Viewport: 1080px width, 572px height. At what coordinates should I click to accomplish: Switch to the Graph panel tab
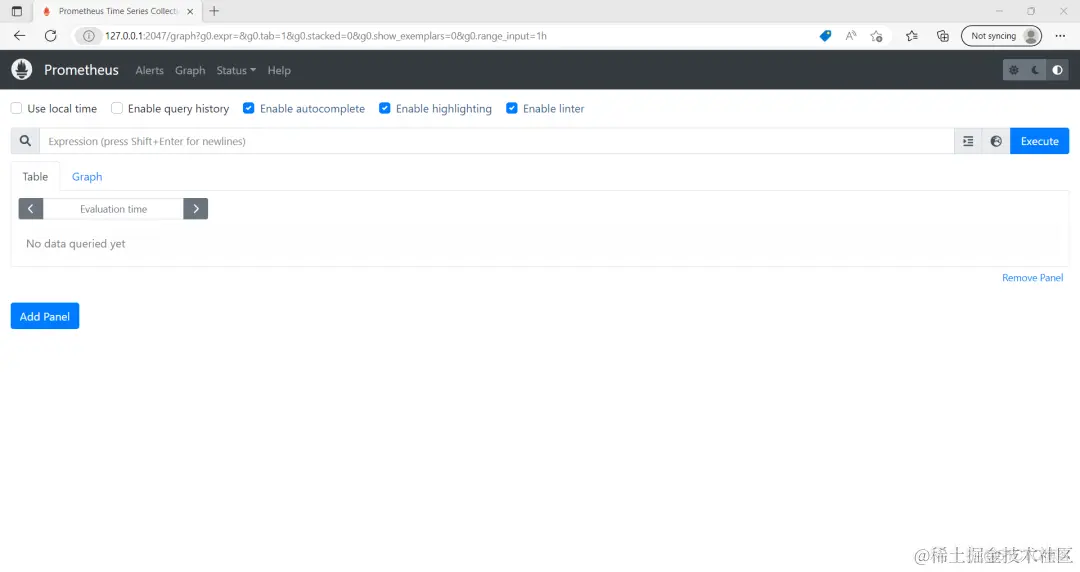point(87,176)
